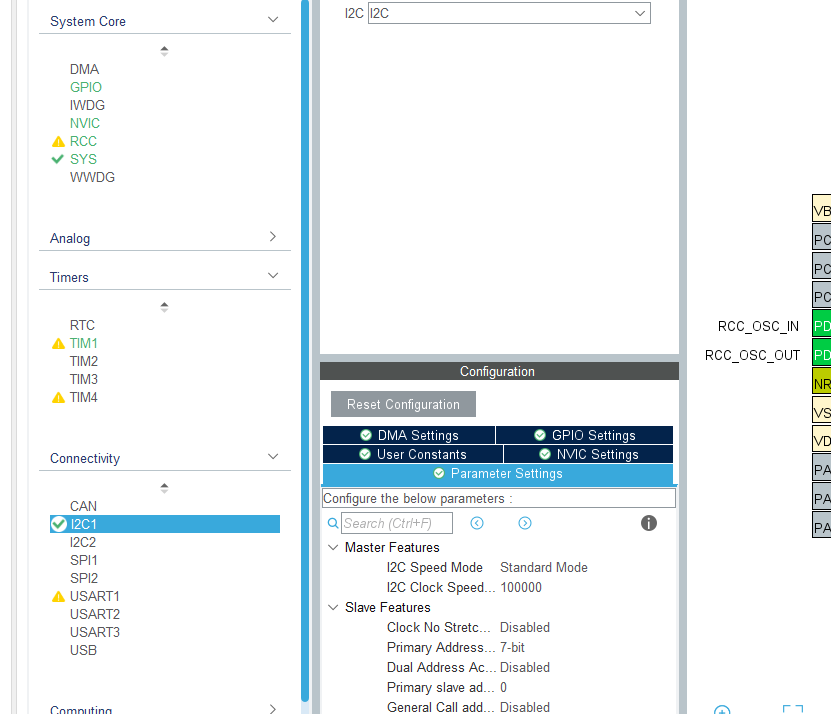Select NVIC in System Core
The height and width of the screenshot is (714, 831).
[85, 124]
